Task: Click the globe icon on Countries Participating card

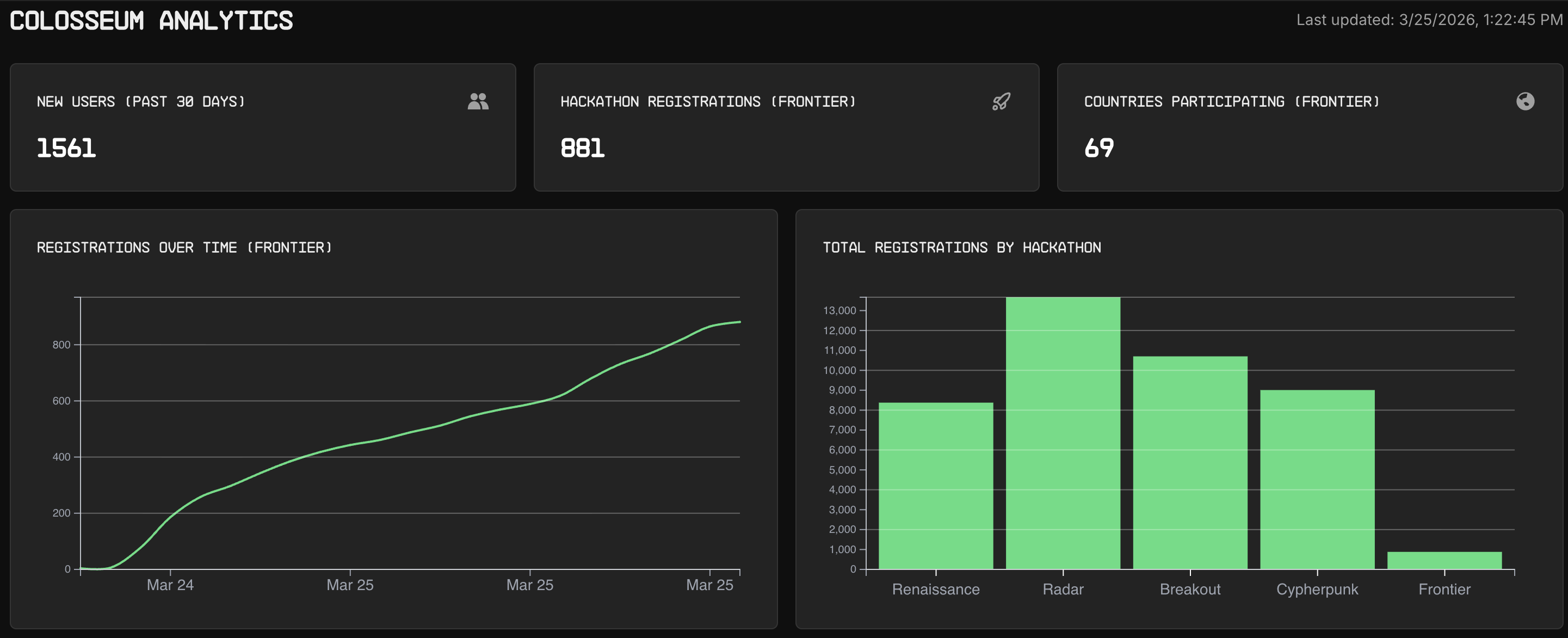Action: (x=1525, y=101)
